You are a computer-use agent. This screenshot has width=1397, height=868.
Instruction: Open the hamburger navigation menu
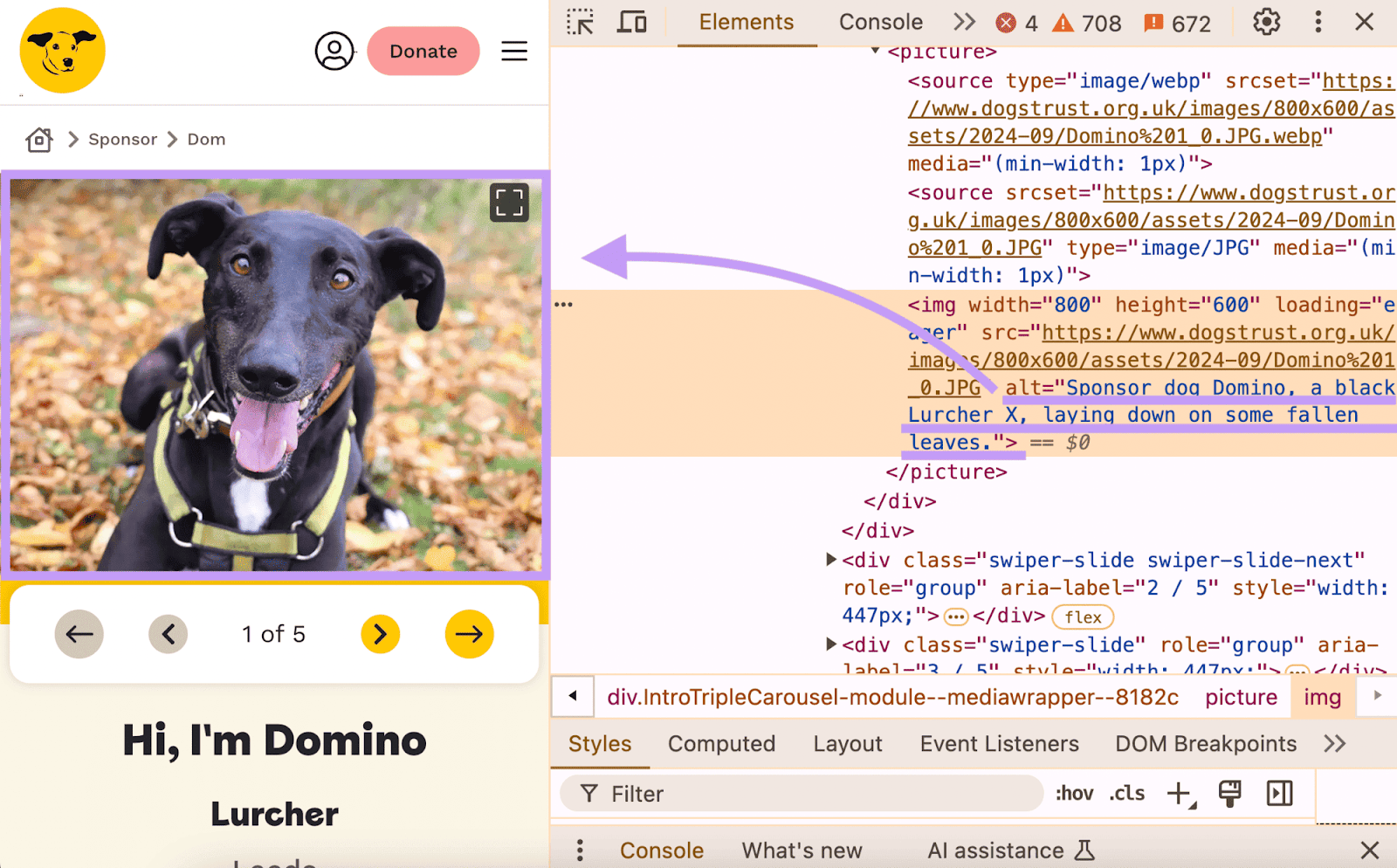[514, 52]
